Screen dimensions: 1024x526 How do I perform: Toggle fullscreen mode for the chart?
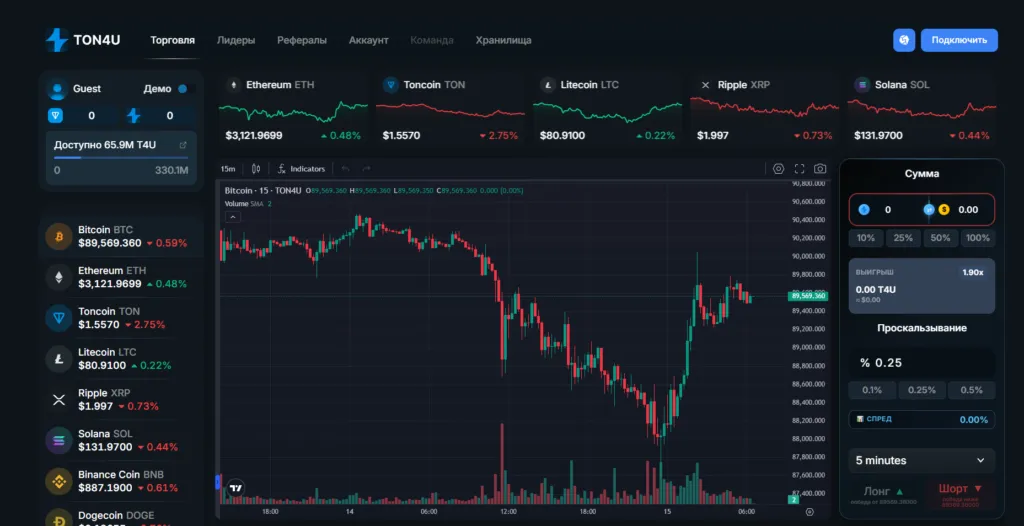tap(799, 169)
